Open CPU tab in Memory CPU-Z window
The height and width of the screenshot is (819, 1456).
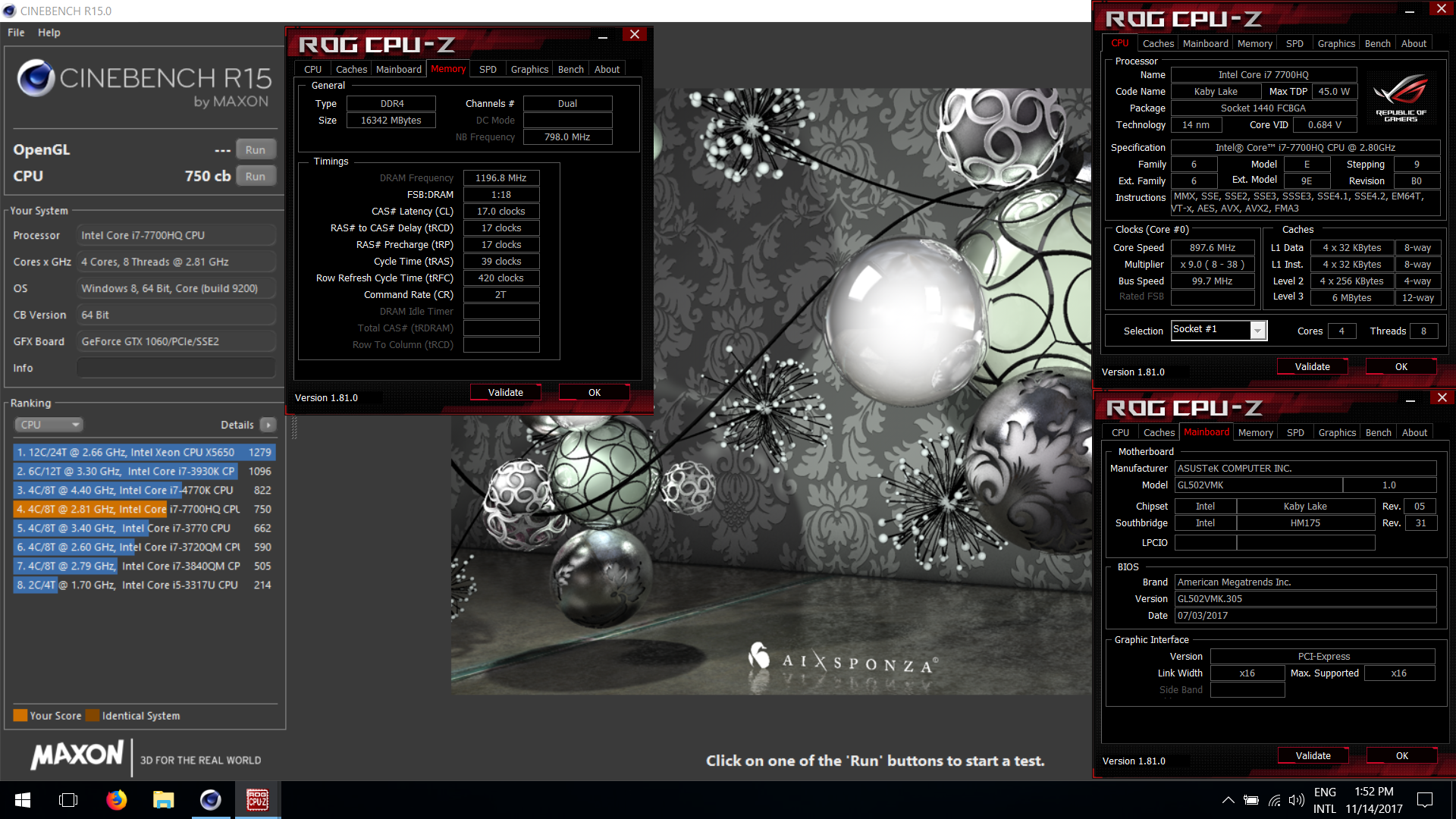click(312, 69)
